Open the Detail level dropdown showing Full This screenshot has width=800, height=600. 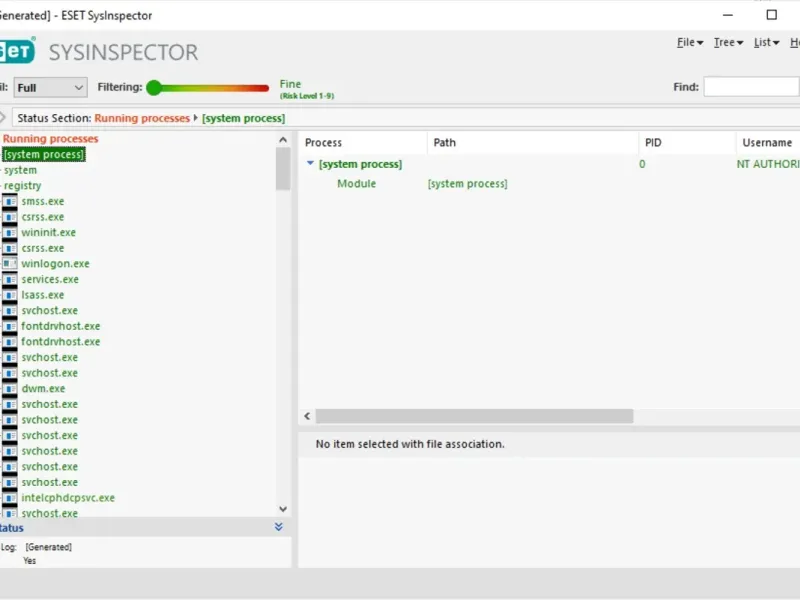click(x=50, y=88)
